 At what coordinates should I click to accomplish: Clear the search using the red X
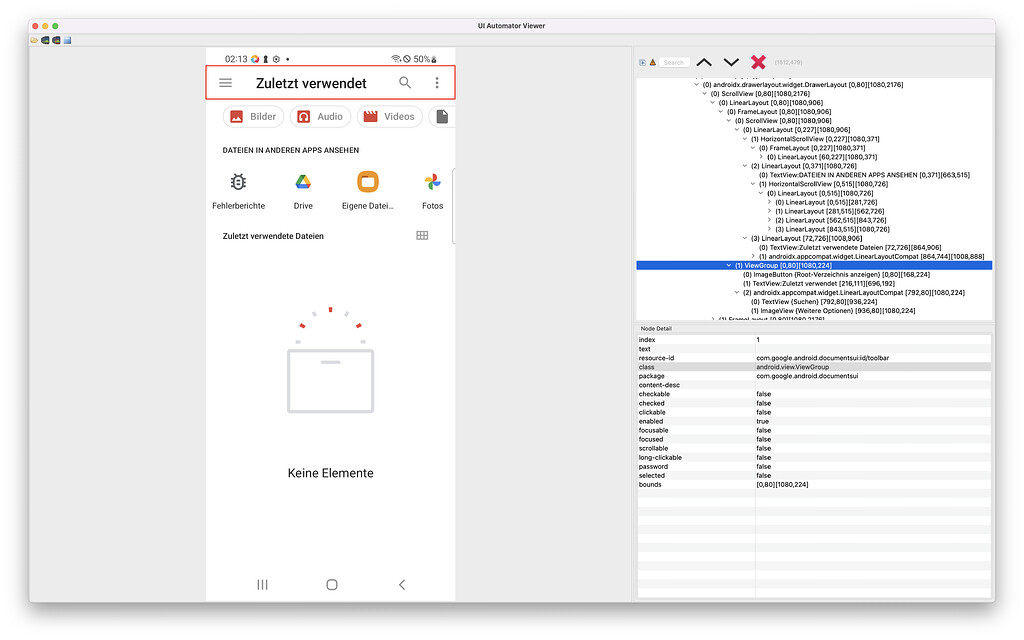coord(758,62)
